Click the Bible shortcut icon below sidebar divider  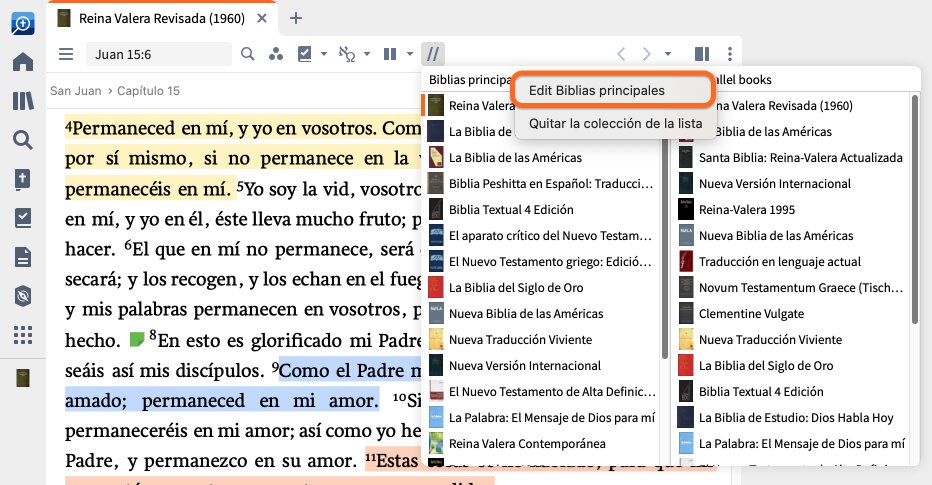click(x=23, y=378)
